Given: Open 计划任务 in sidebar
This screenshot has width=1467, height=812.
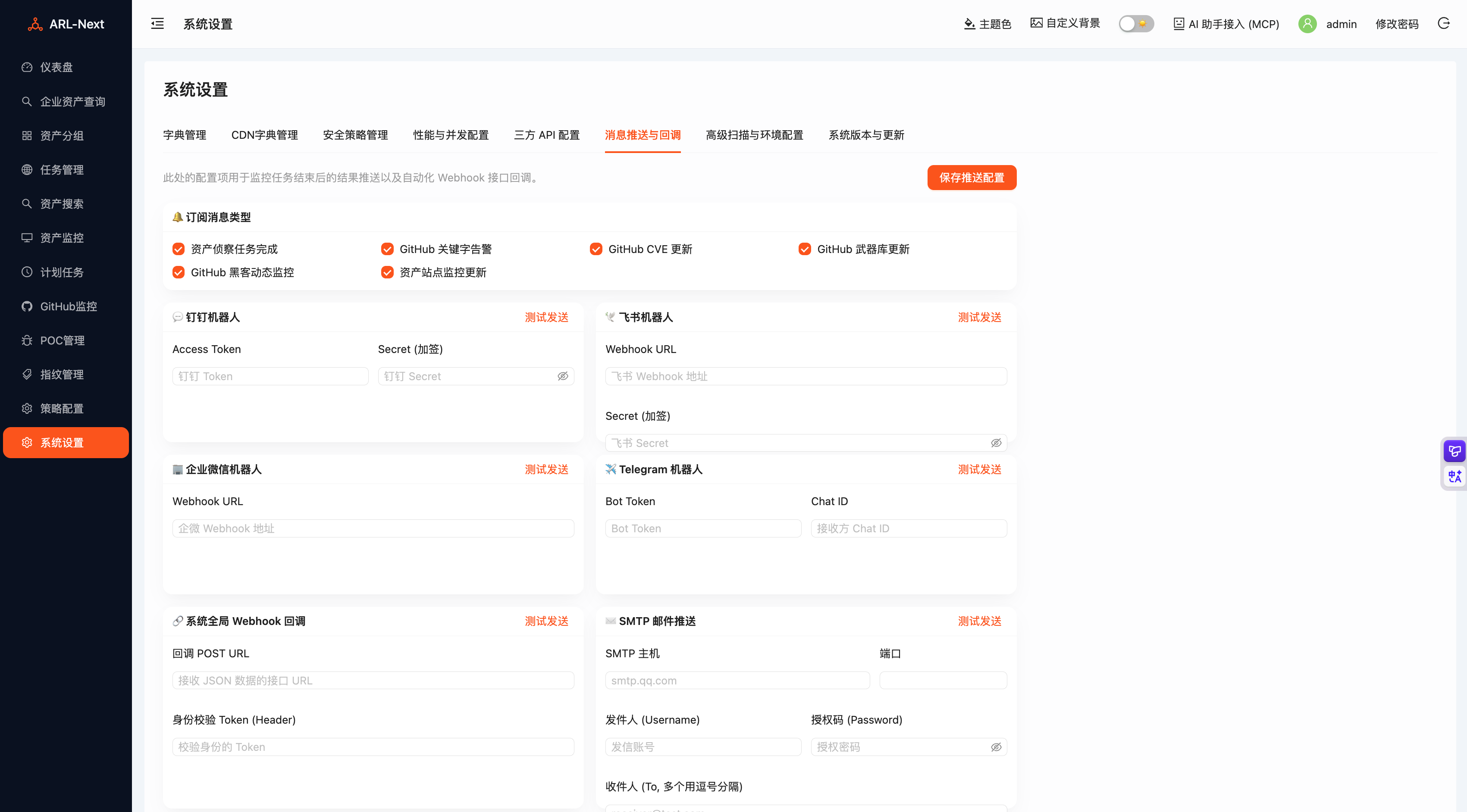Looking at the screenshot, I should [x=66, y=272].
